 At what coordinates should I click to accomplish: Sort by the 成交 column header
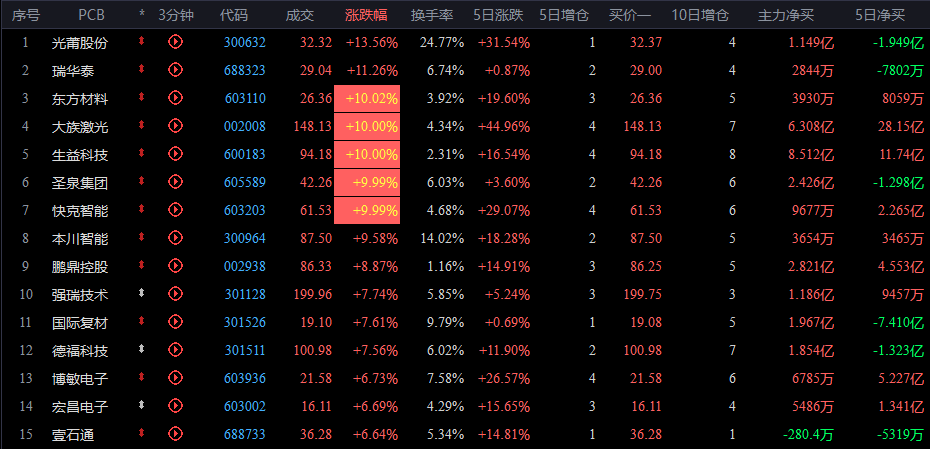tap(300, 15)
